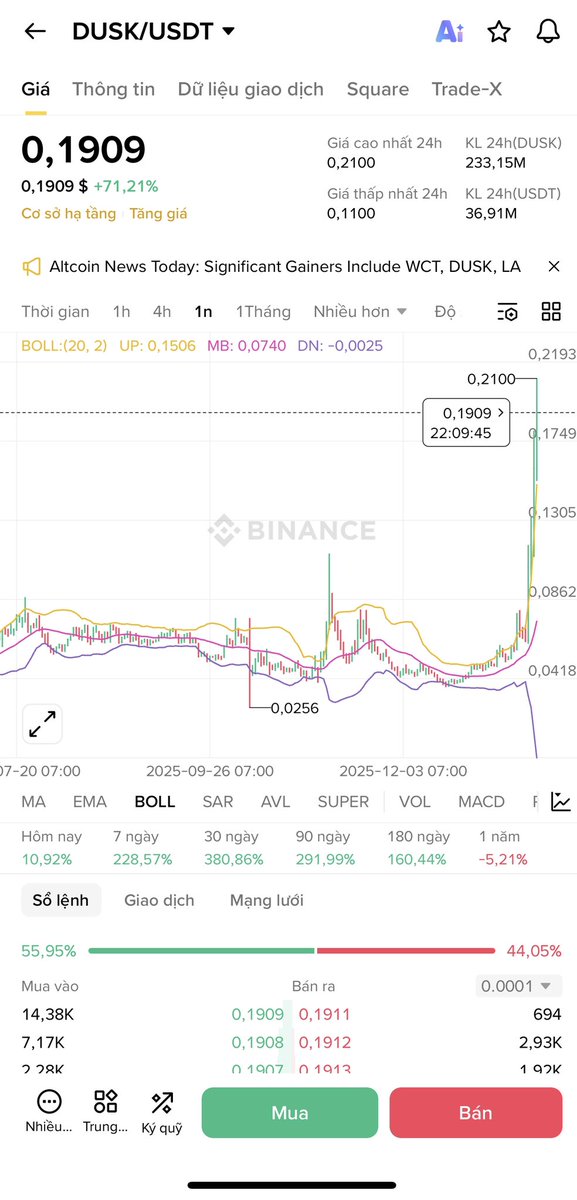Image resolution: width=577 pixels, height=1200 pixels.
Task: Open chart settings icon
Action: click(508, 311)
